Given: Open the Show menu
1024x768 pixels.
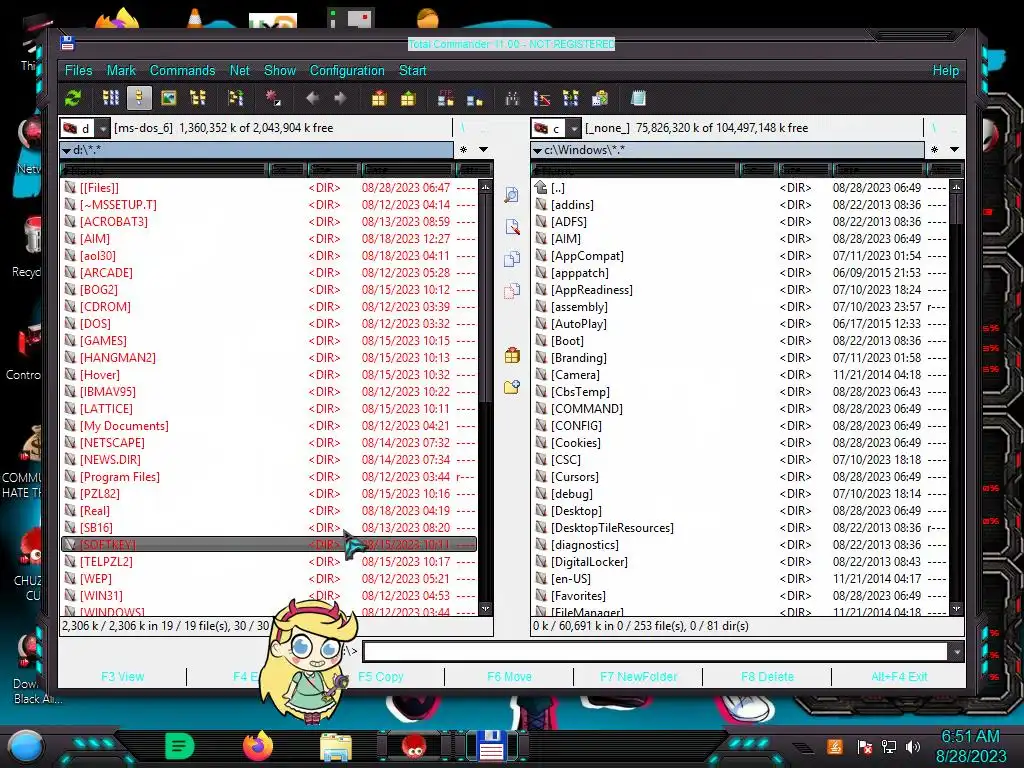Looking at the screenshot, I should point(280,71).
